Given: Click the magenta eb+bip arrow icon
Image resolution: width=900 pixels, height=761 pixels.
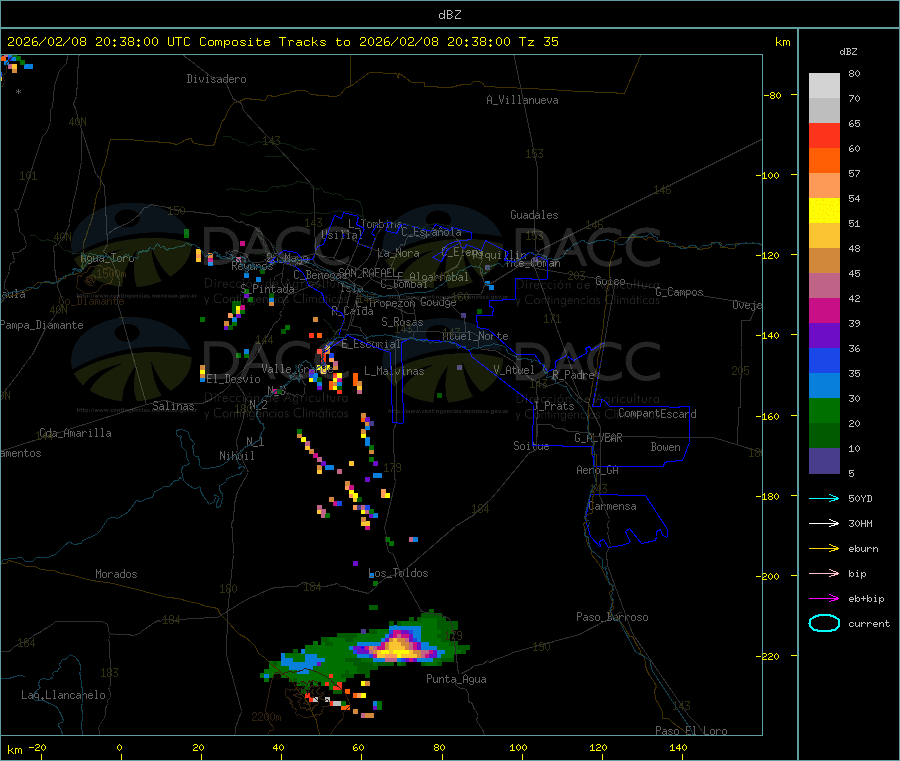Looking at the screenshot, I should (x=824, y=599).
